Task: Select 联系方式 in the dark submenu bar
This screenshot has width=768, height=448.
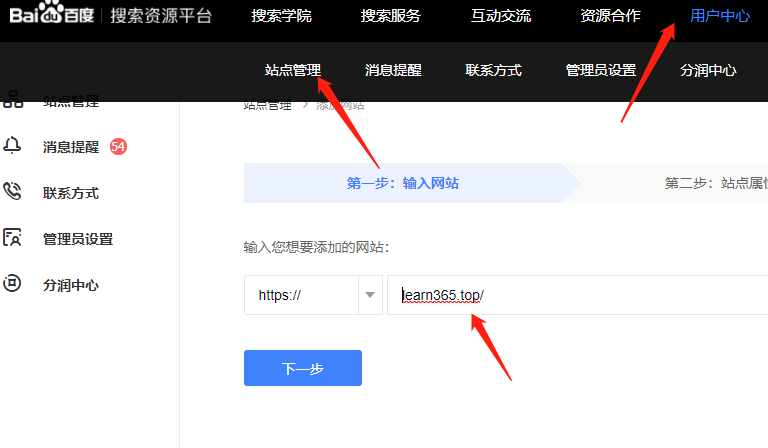Action: 493,70
